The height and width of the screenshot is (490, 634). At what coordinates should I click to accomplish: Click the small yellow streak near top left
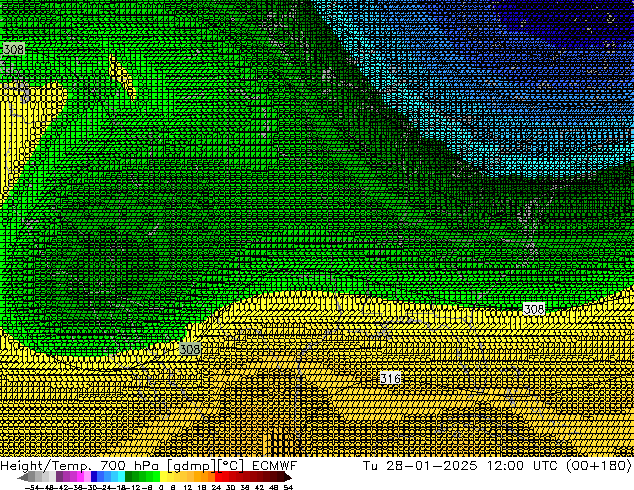tap(117, 70)
